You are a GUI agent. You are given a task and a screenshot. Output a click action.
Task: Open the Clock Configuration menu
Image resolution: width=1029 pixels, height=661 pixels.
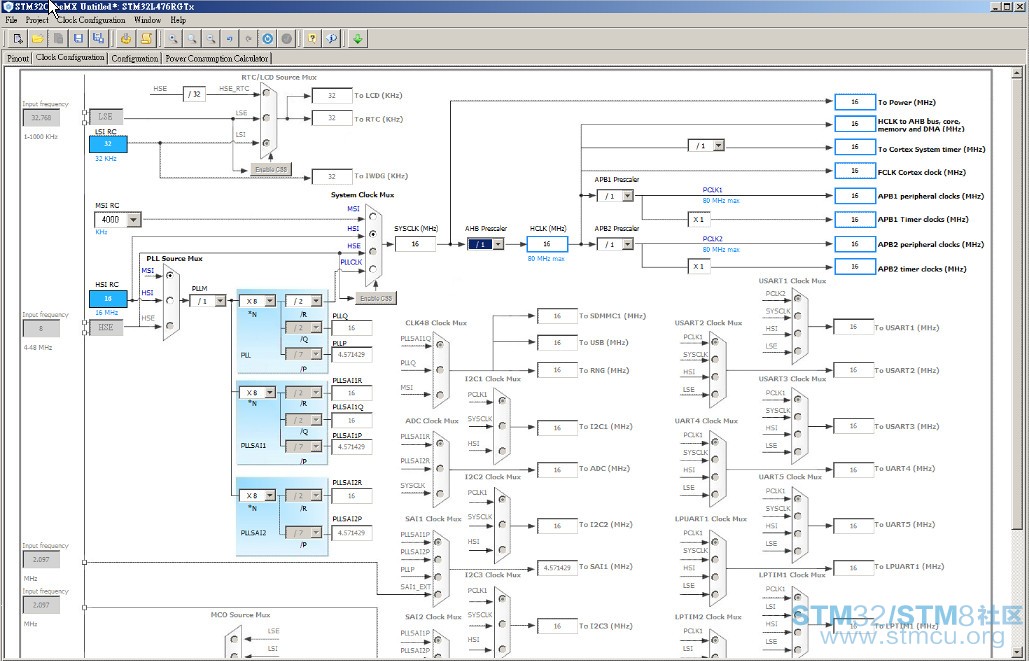(x=91, y=20)
